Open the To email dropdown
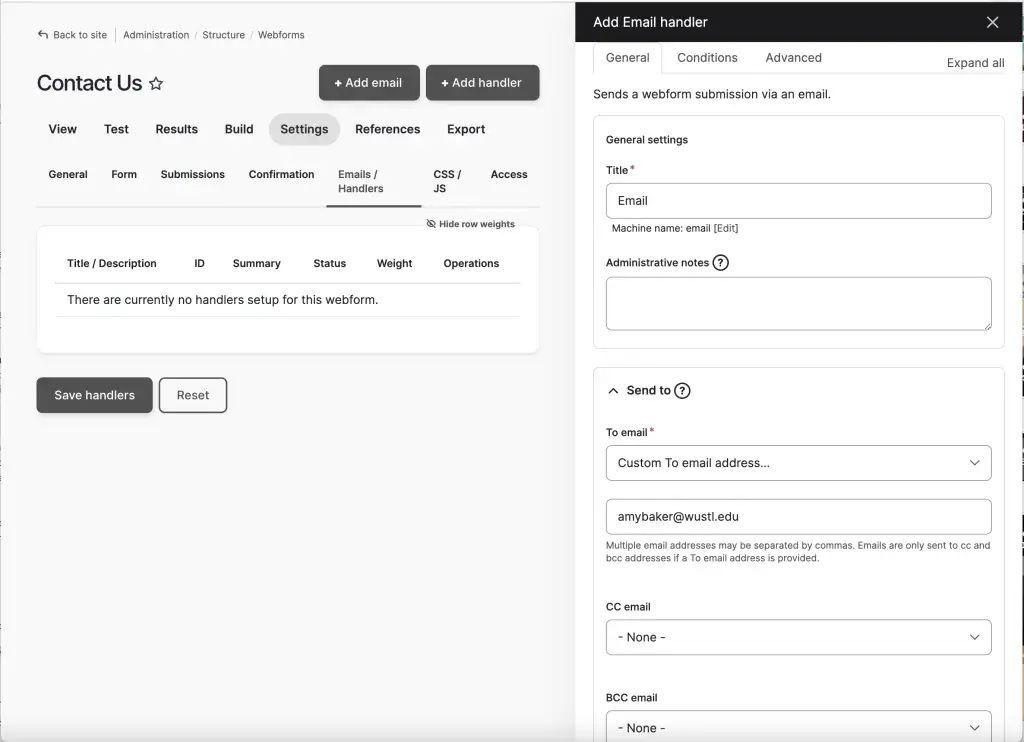Image resolution: width=1024 pixels, height=742 pixels. point(798,463)
